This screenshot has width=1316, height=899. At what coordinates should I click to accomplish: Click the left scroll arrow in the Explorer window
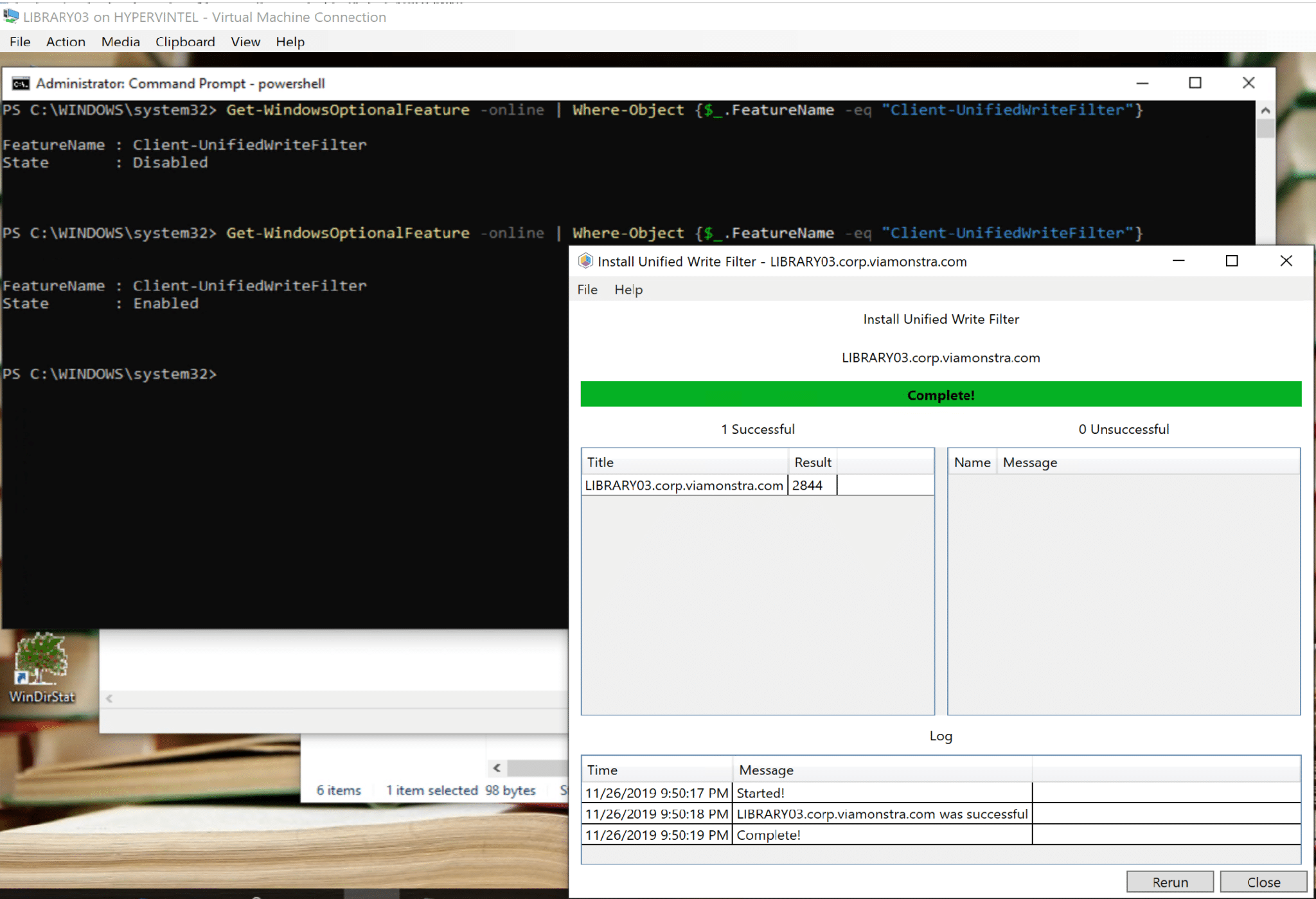[x=497, y=767]
